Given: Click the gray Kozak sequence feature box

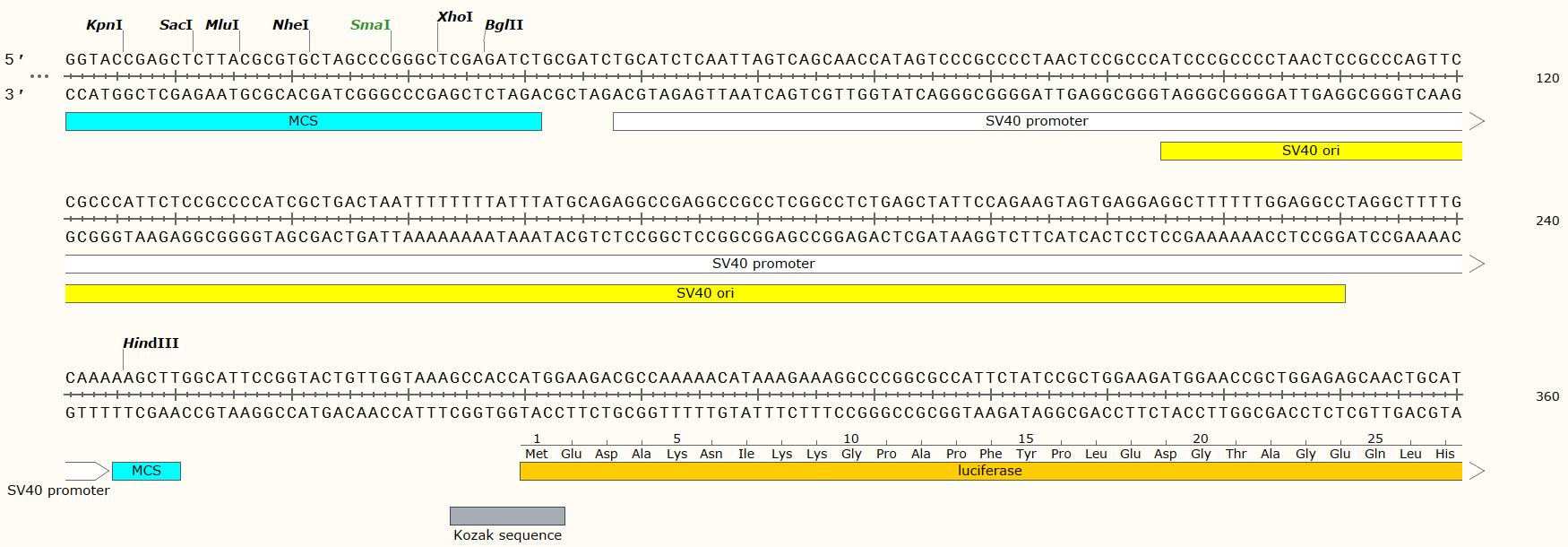Looking at the screenshot, I should [507, 516].
